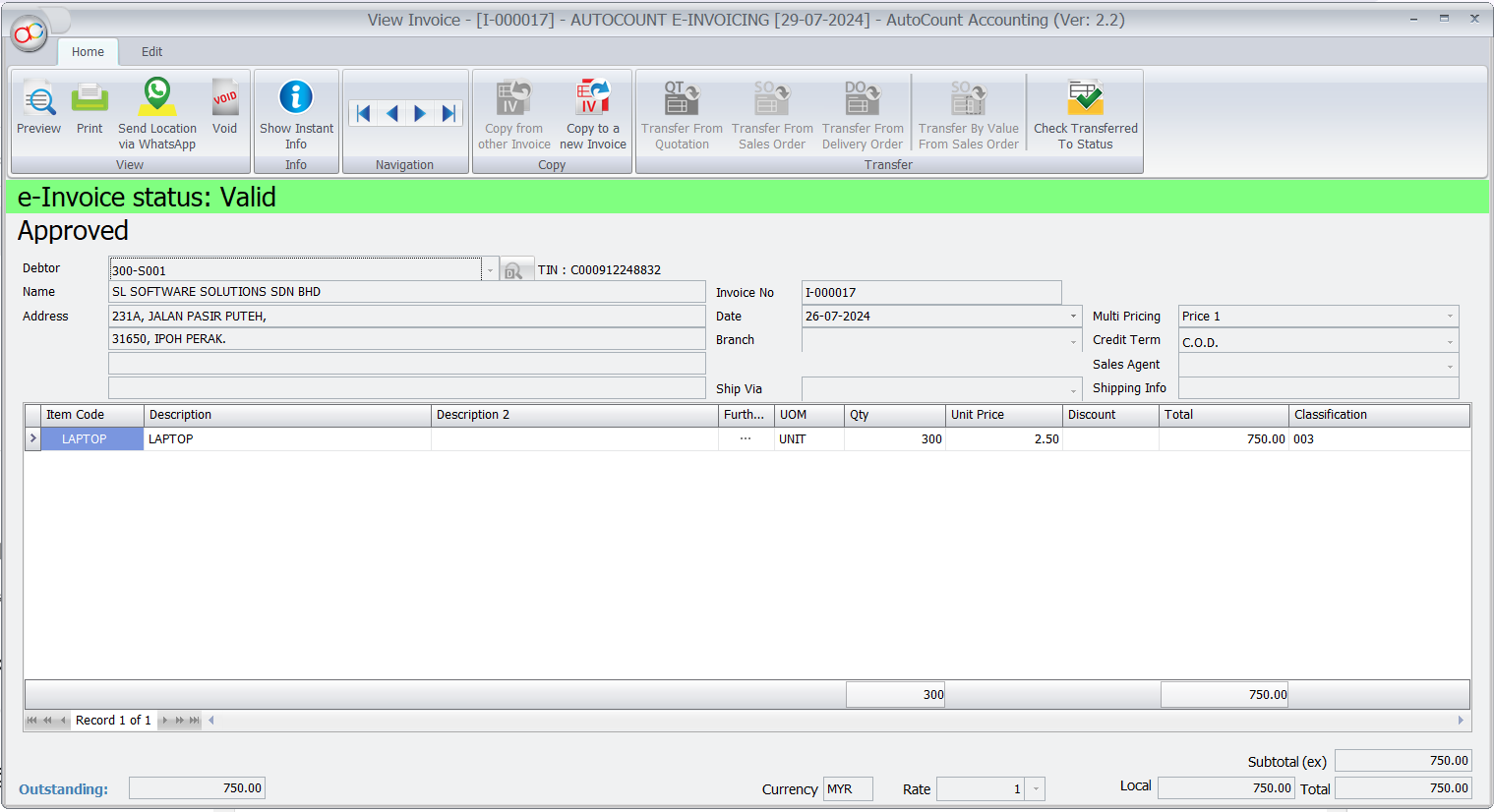This screenshot has width=1494, height=812.
Task: Select the Home ribbon tab
Action: [88, 51]
